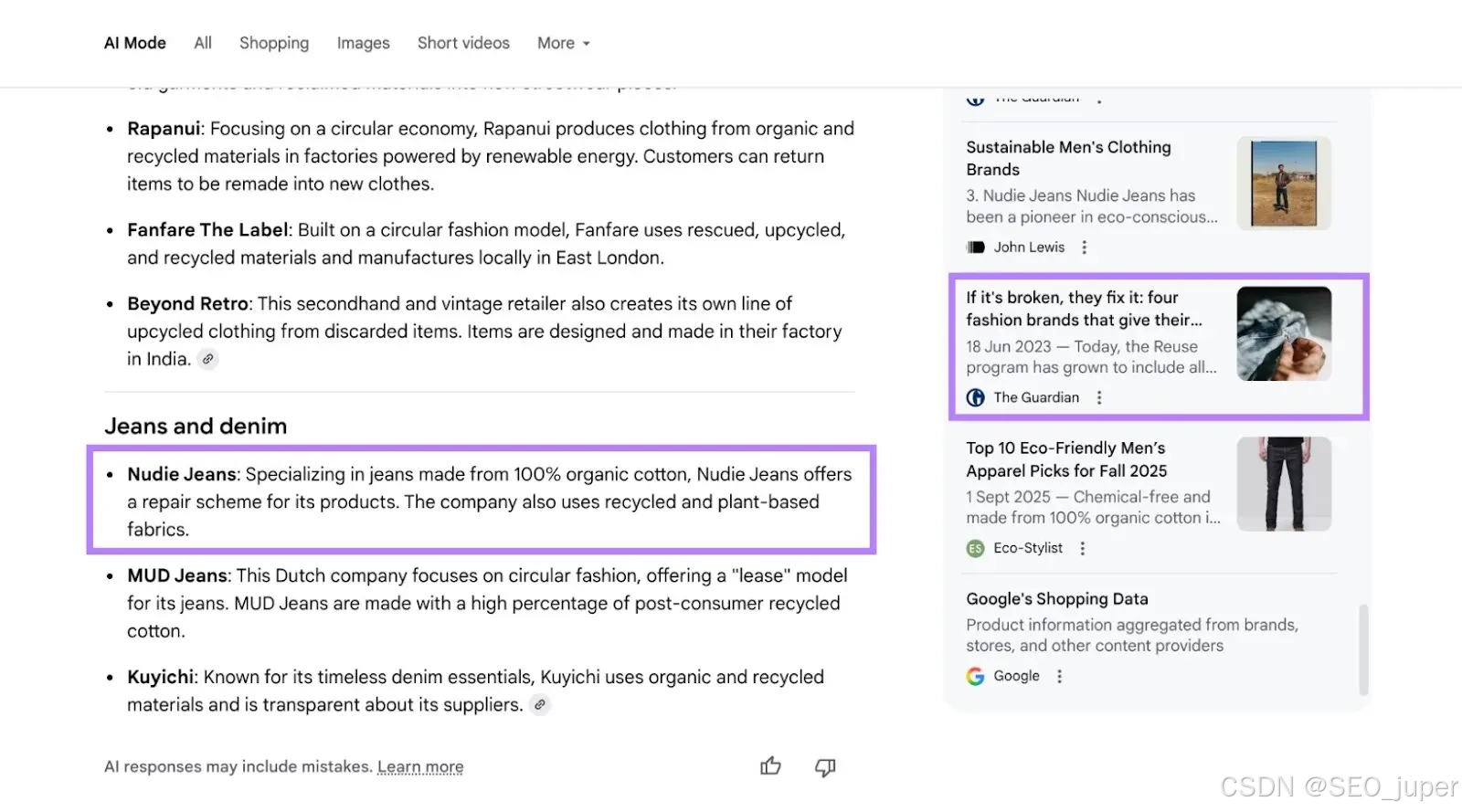Click the Eco-Stylist source name
Image resolution: width=1462 pixels, height=812 pixels.
1028,548
